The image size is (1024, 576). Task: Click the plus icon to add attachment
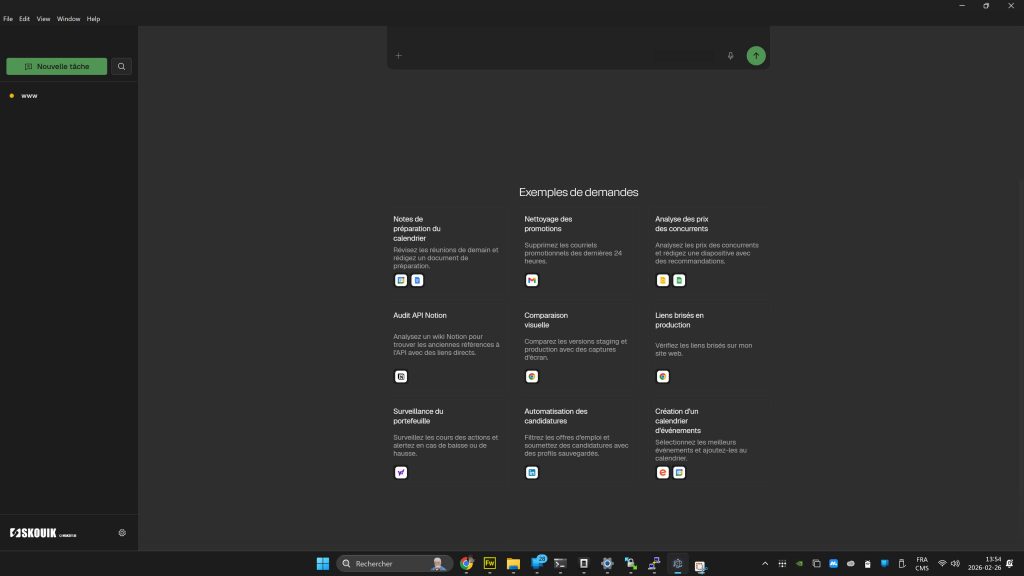398,56
